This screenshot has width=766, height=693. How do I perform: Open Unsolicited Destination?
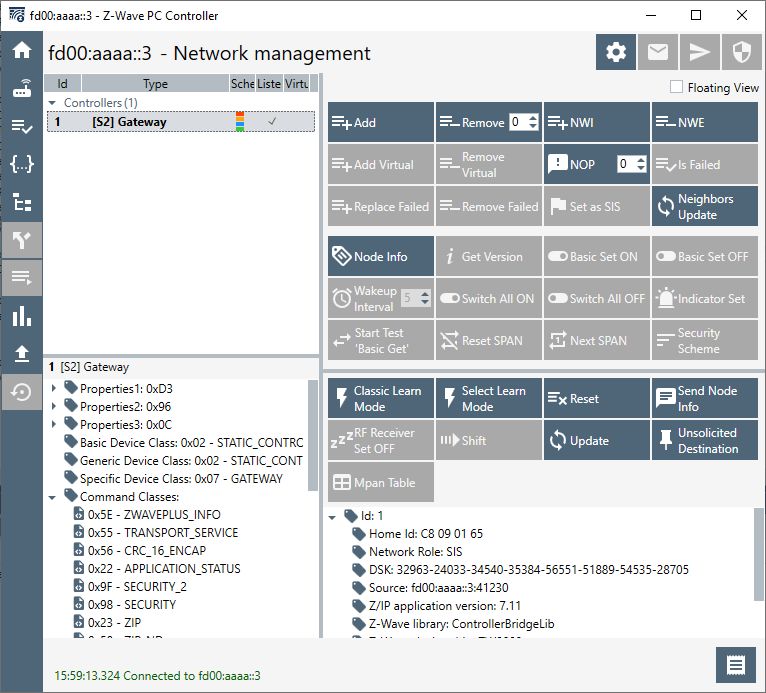704,440
